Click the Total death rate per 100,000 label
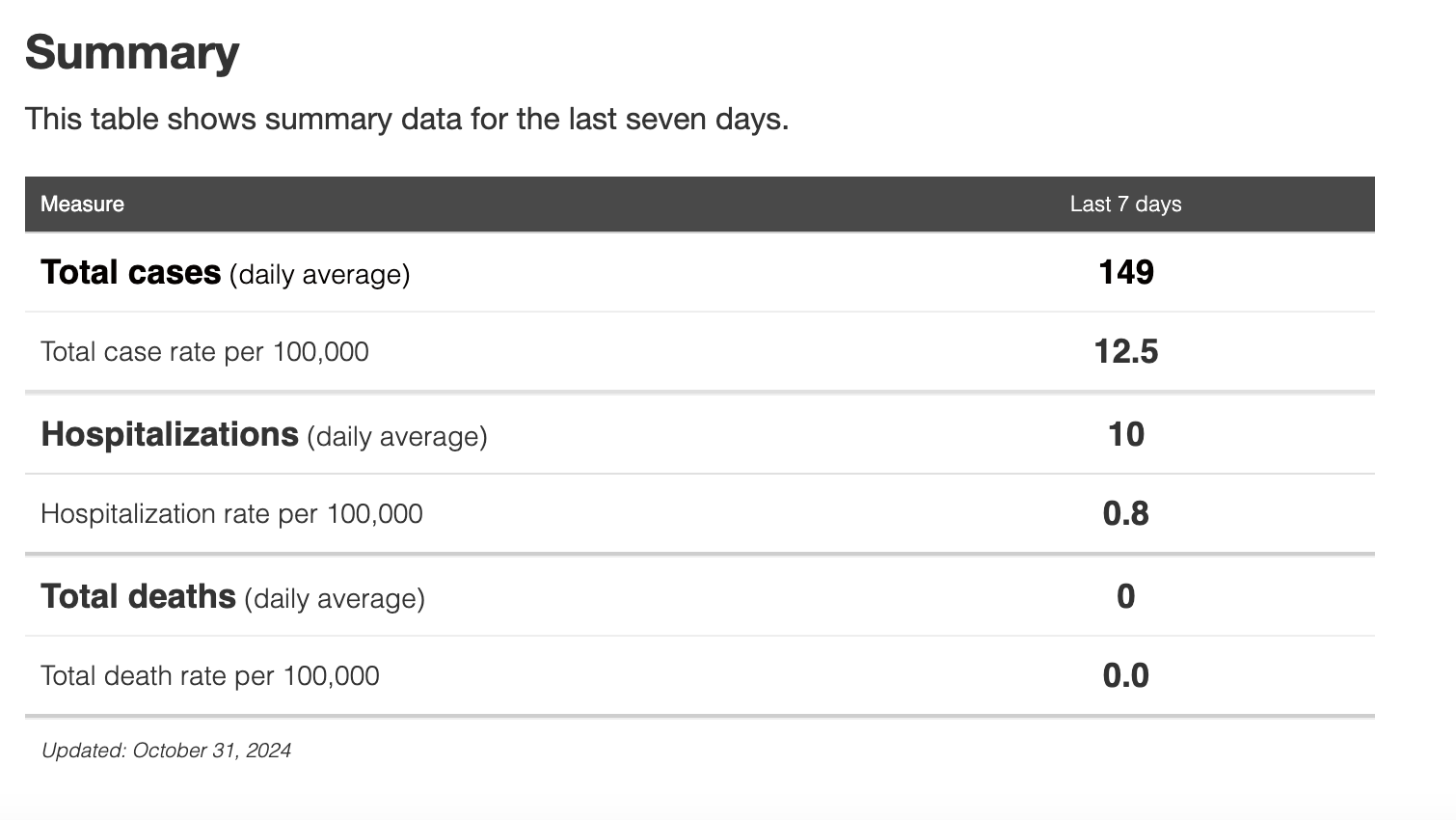This screenshot has height=820, width=1456. click(209, 676)
